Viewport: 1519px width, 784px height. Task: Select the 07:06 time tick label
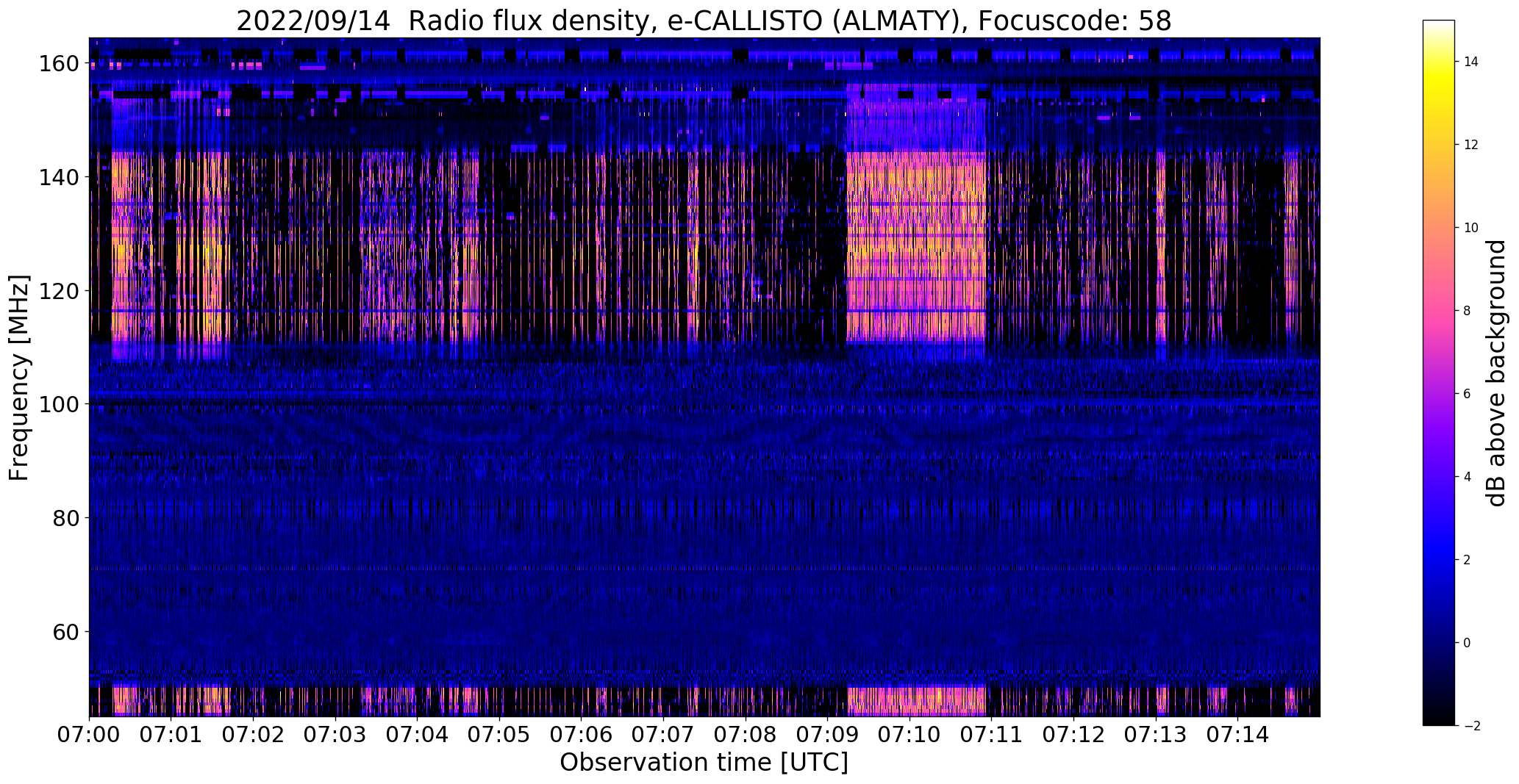coord(582,735)
